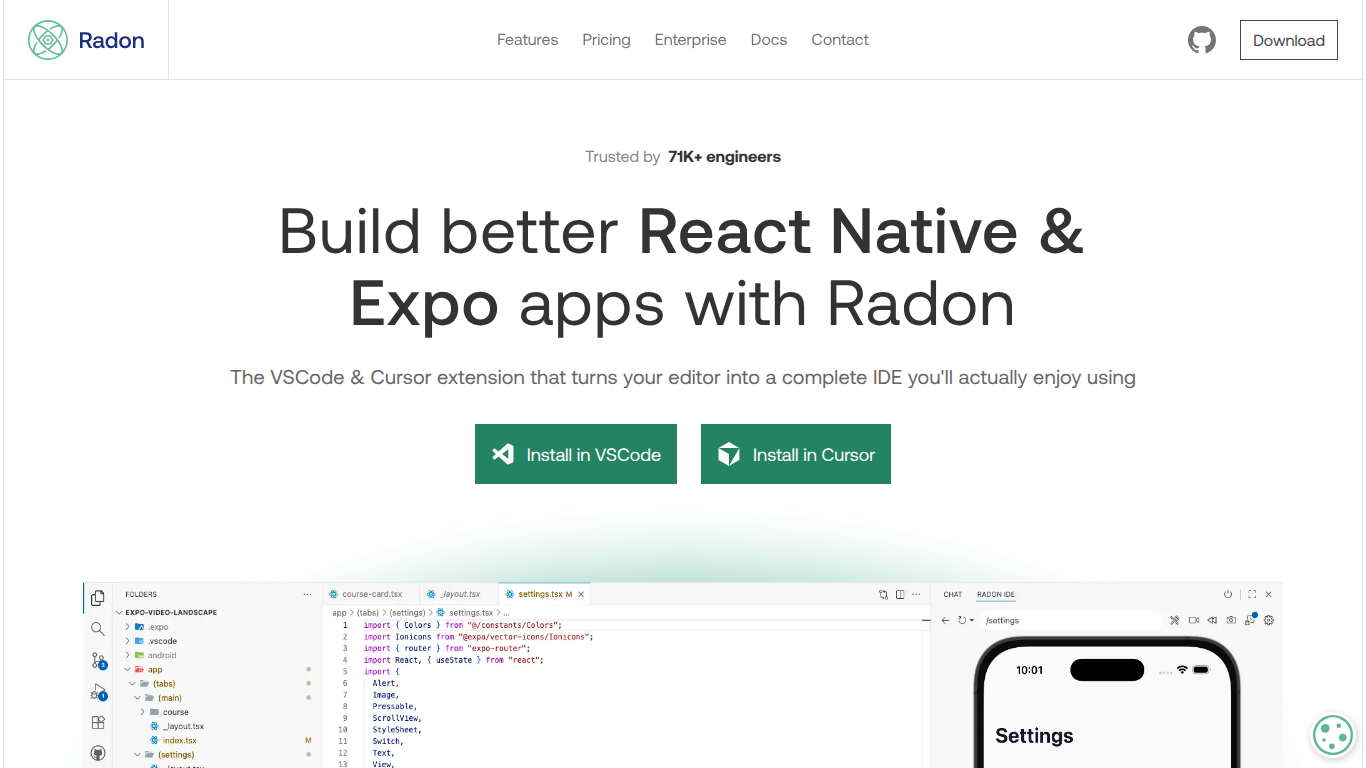Click the '71K+ engineers' text
The height and width of the screenshot is (768, 1366).
click(725, 157)
